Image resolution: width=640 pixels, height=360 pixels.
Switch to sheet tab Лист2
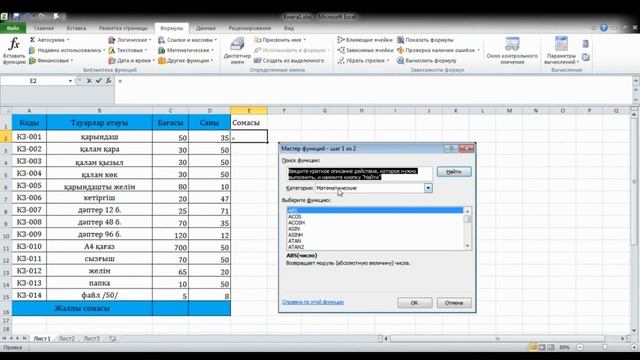[x=67, y=339]
